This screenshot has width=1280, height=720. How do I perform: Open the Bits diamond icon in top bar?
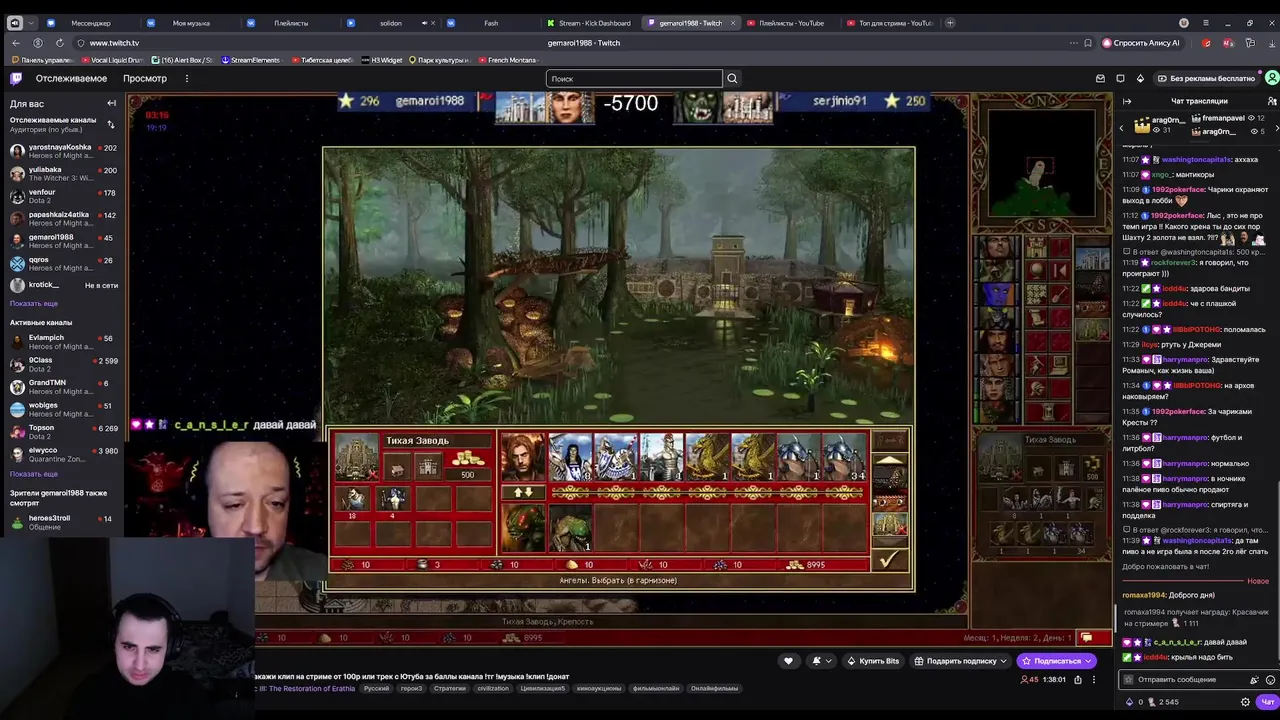coord(1141,78)
